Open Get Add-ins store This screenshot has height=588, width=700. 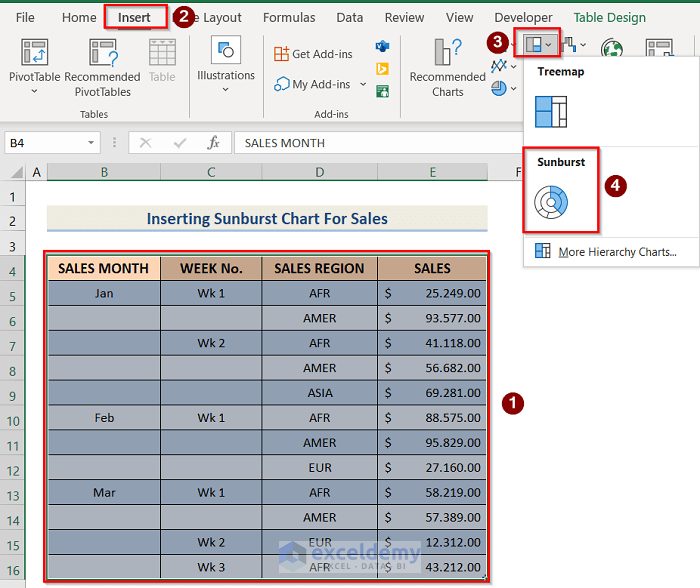pyautogui.click(x=313, y=54)
